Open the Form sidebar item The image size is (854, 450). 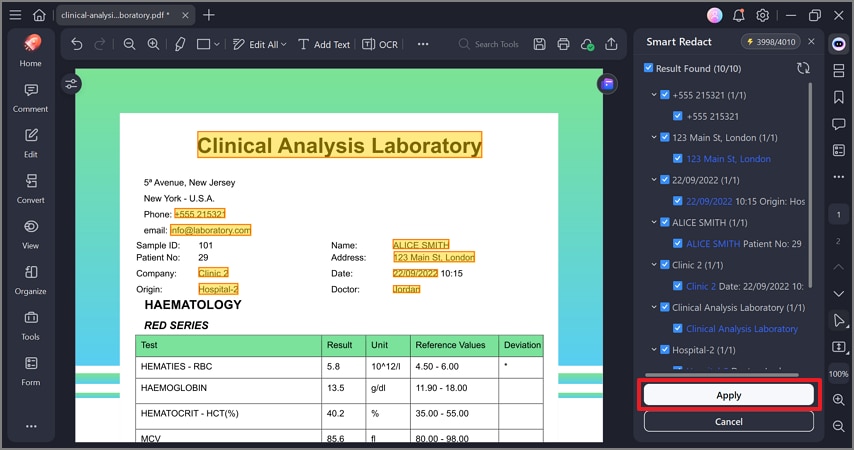pos(30,372)
